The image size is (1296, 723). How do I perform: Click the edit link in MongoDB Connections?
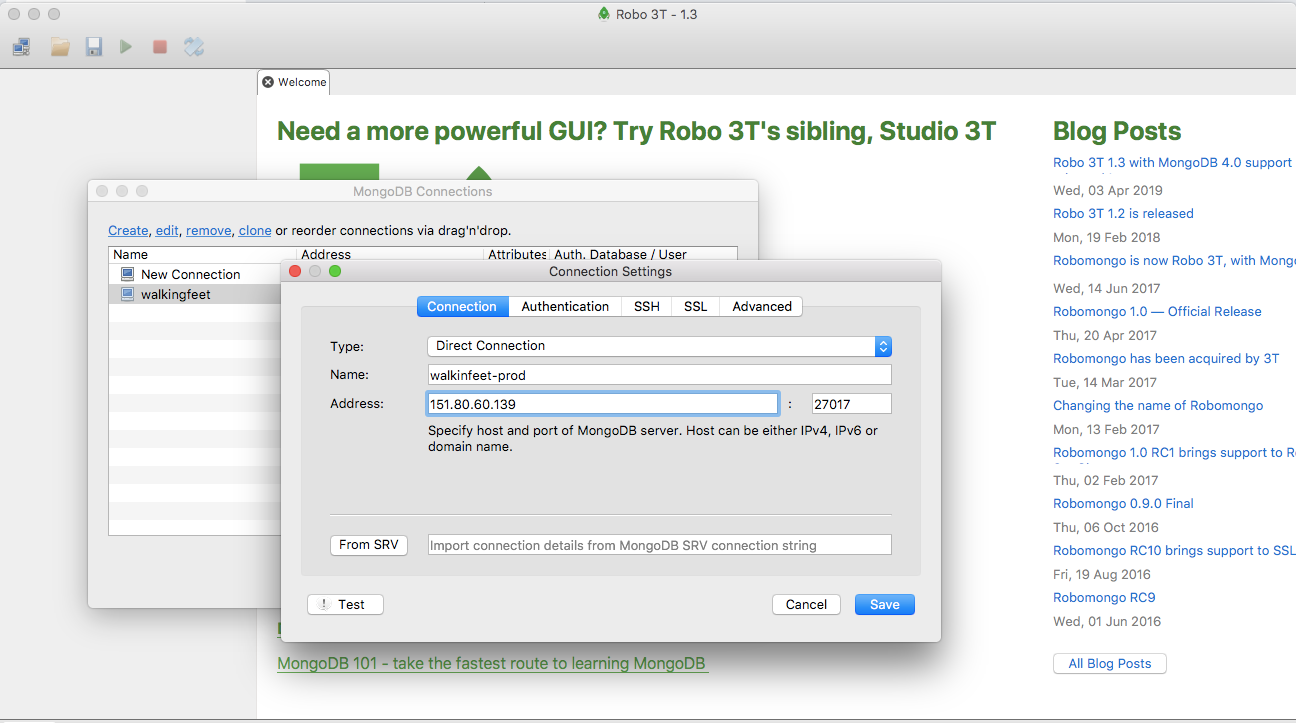pos(167,230)
